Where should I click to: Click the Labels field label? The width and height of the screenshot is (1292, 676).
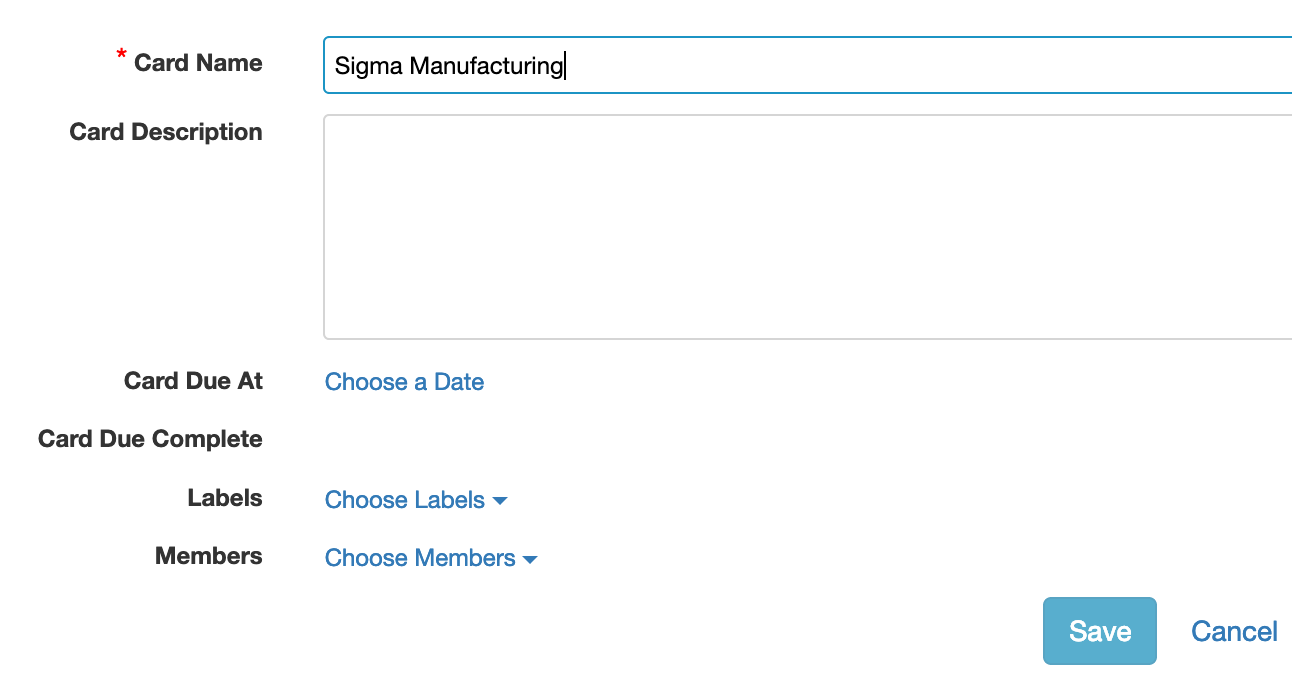pyautogui.click(x=225, y=498)
